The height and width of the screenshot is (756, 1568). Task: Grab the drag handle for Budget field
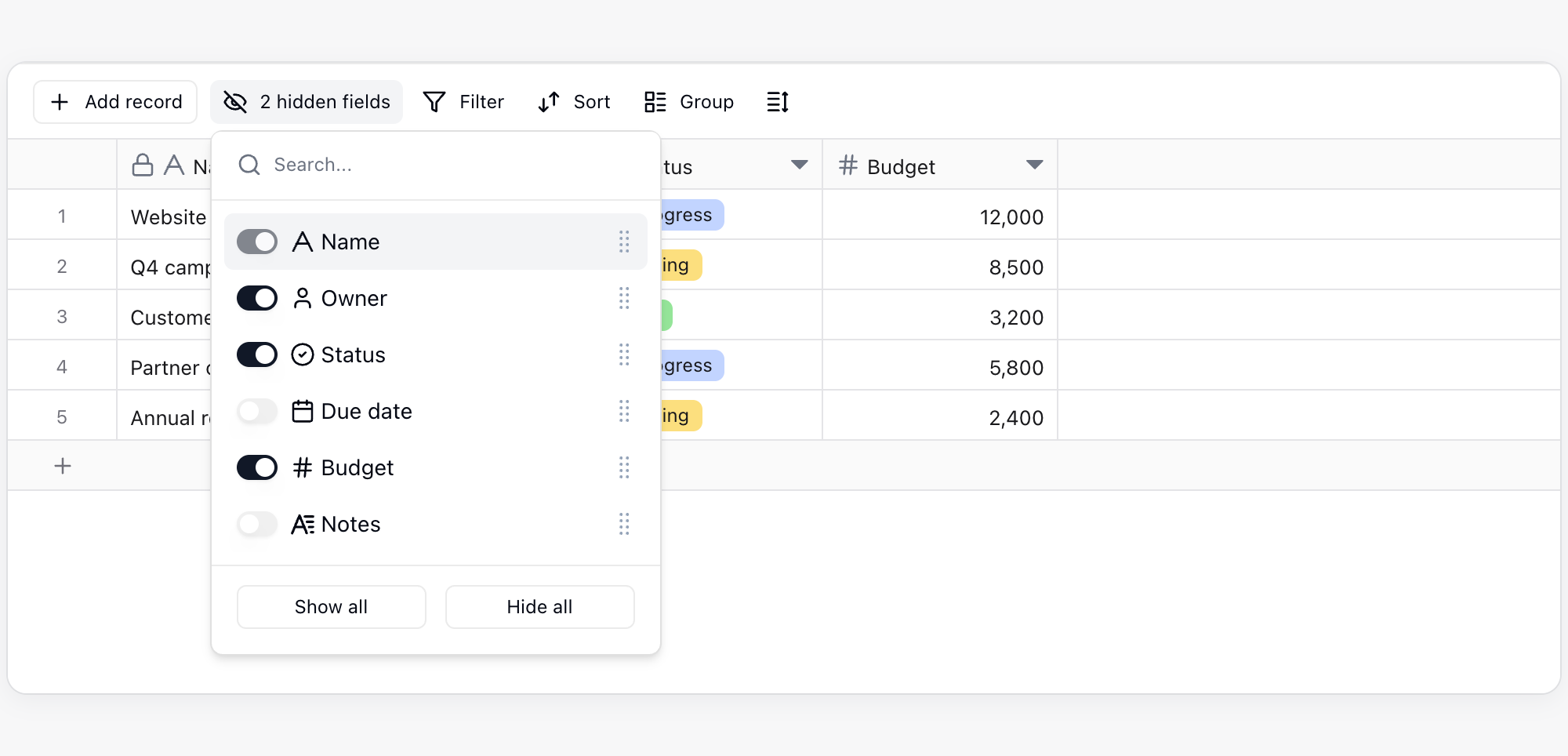[x=624, y=467]
